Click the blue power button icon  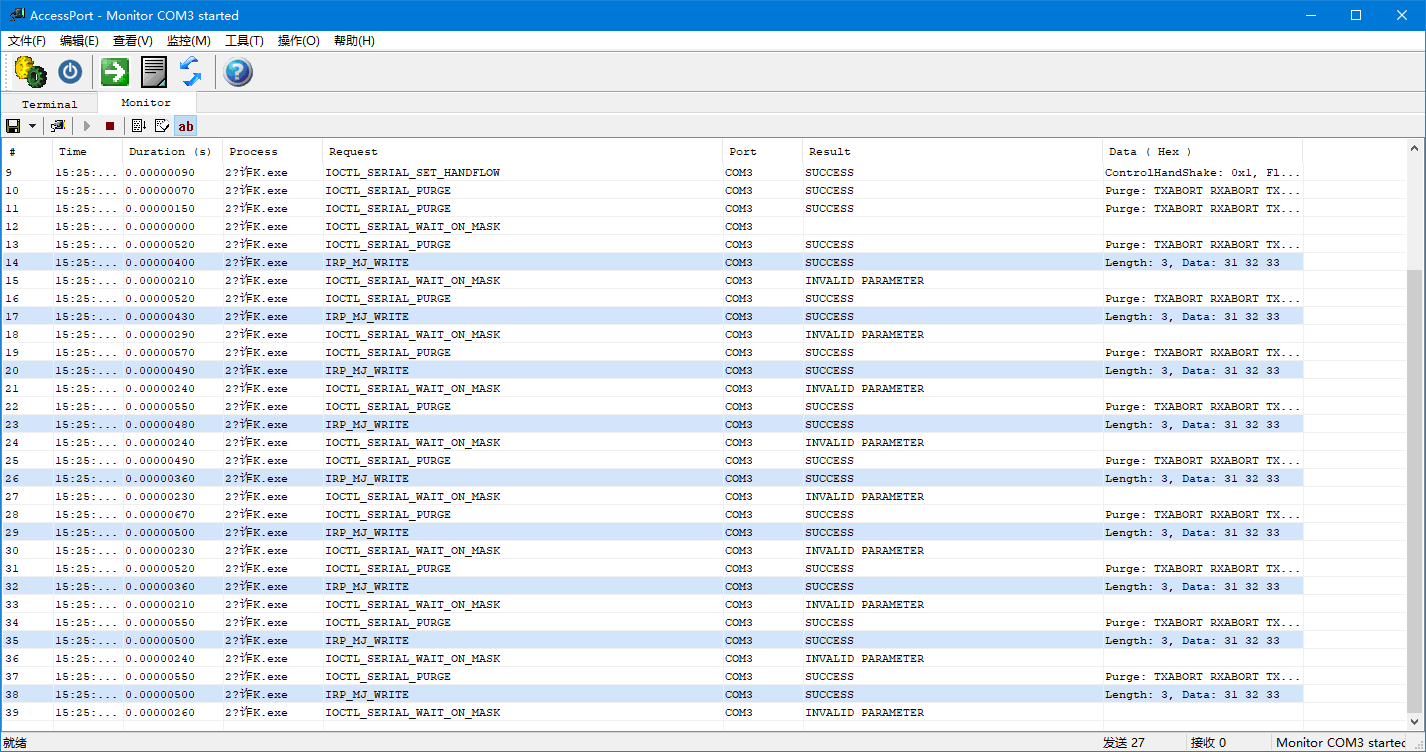(70, 72)
